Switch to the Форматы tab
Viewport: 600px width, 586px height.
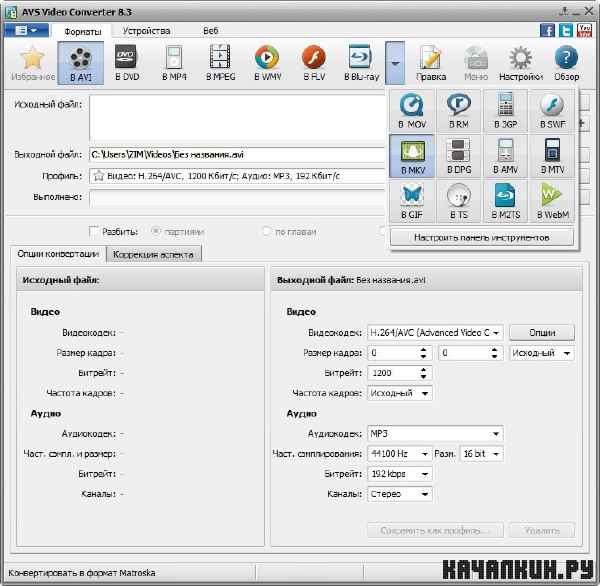pyautogui.click(x=83, y=31)
